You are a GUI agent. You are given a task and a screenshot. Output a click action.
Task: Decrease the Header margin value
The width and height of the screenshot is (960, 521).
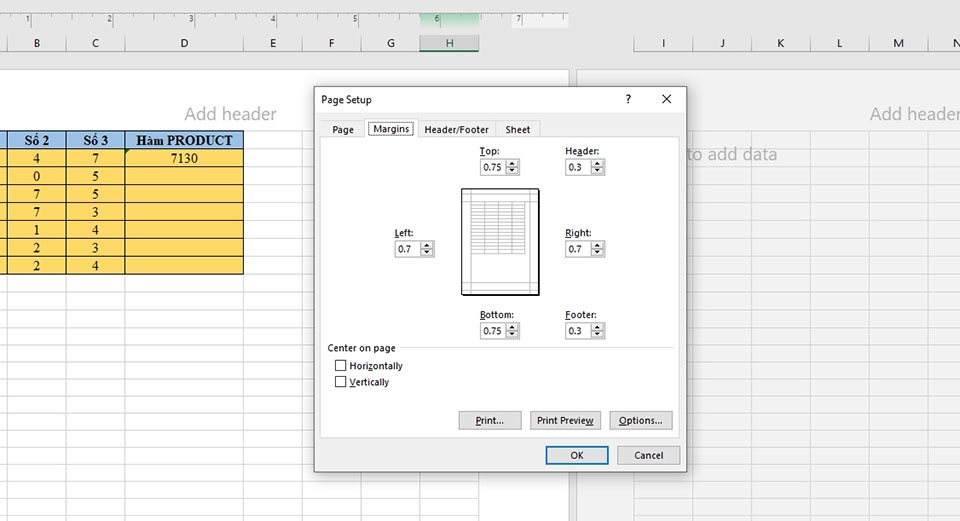point(598,171)
